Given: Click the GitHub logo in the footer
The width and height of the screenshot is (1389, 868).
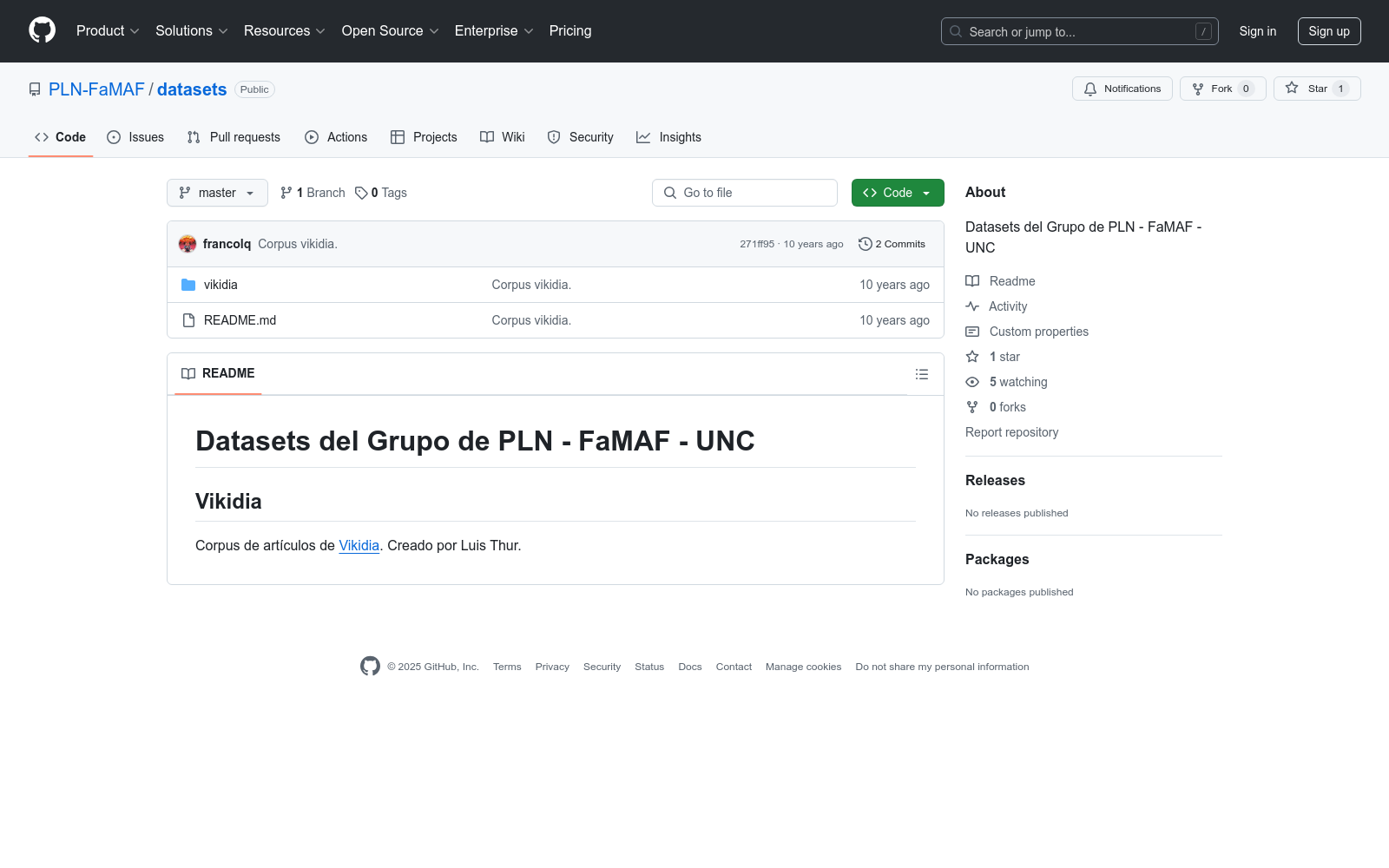Looking at the screenshot, I should (370, 666).
